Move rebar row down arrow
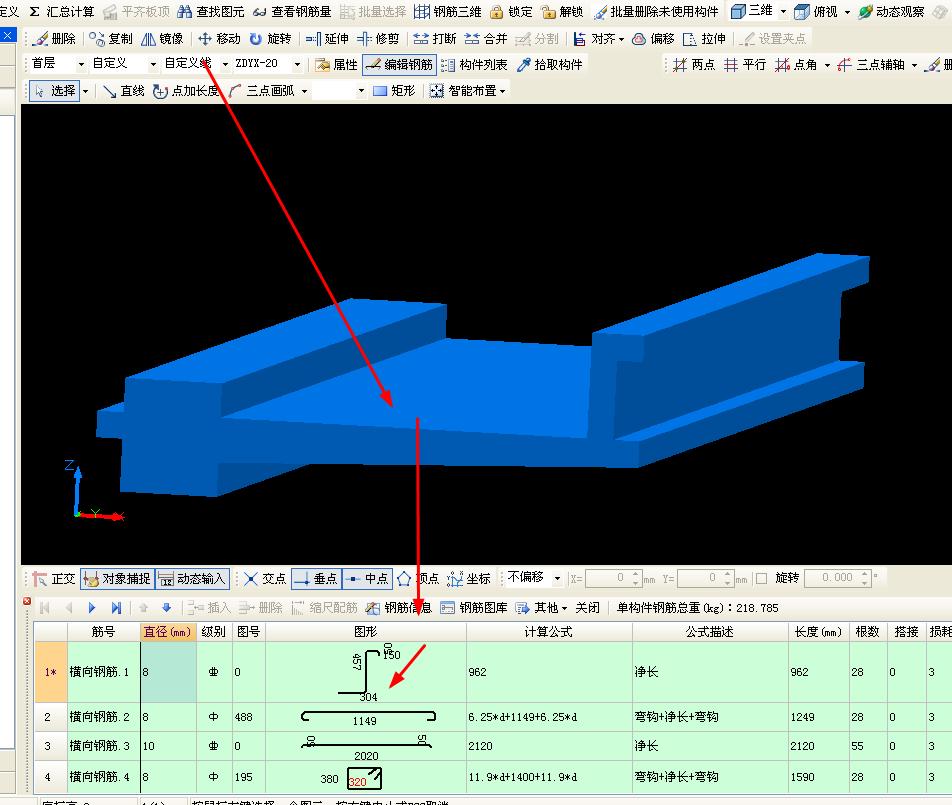 pos(167,608)
